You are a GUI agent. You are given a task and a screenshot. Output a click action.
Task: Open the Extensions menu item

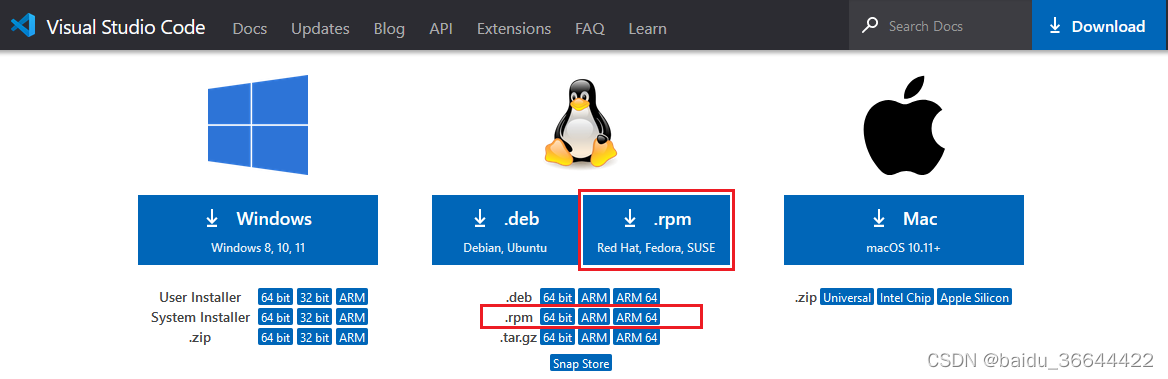pyautogui.click(x=514, y=28)
